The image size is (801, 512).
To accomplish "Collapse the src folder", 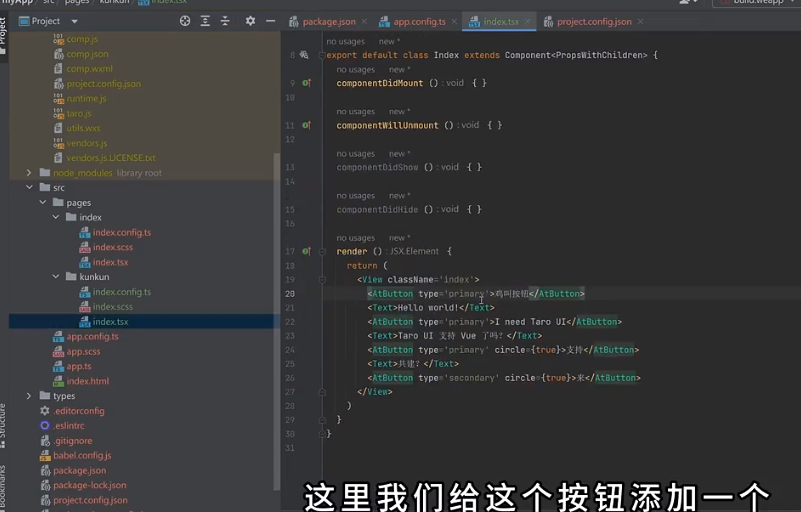I will [29, 188].
